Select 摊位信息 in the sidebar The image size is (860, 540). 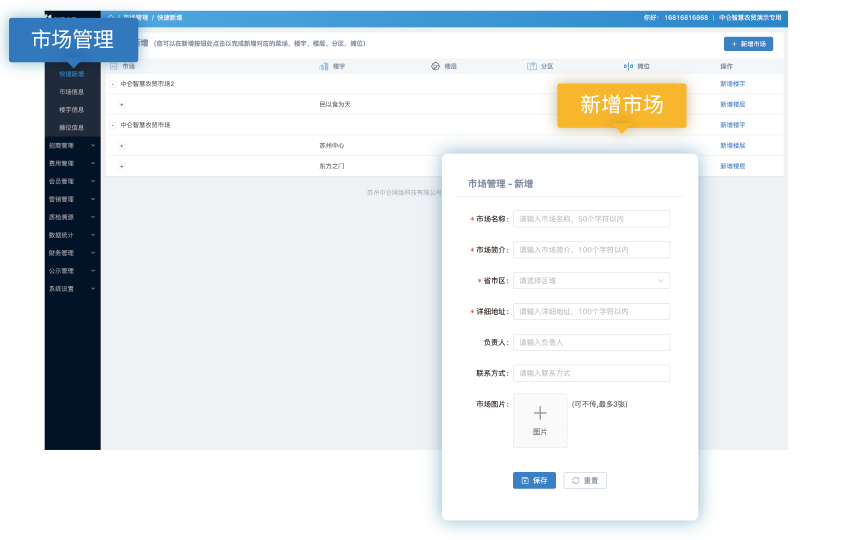click(72, 128)
